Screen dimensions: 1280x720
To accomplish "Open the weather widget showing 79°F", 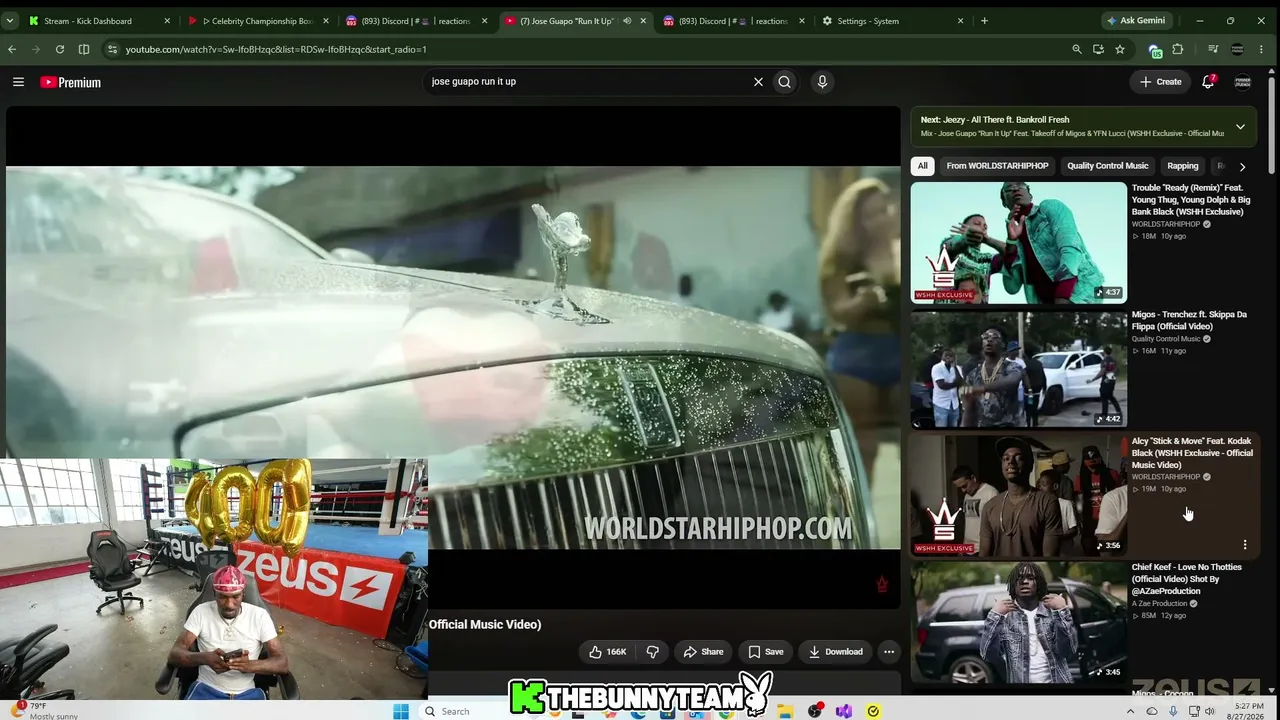I will [45, 711].
